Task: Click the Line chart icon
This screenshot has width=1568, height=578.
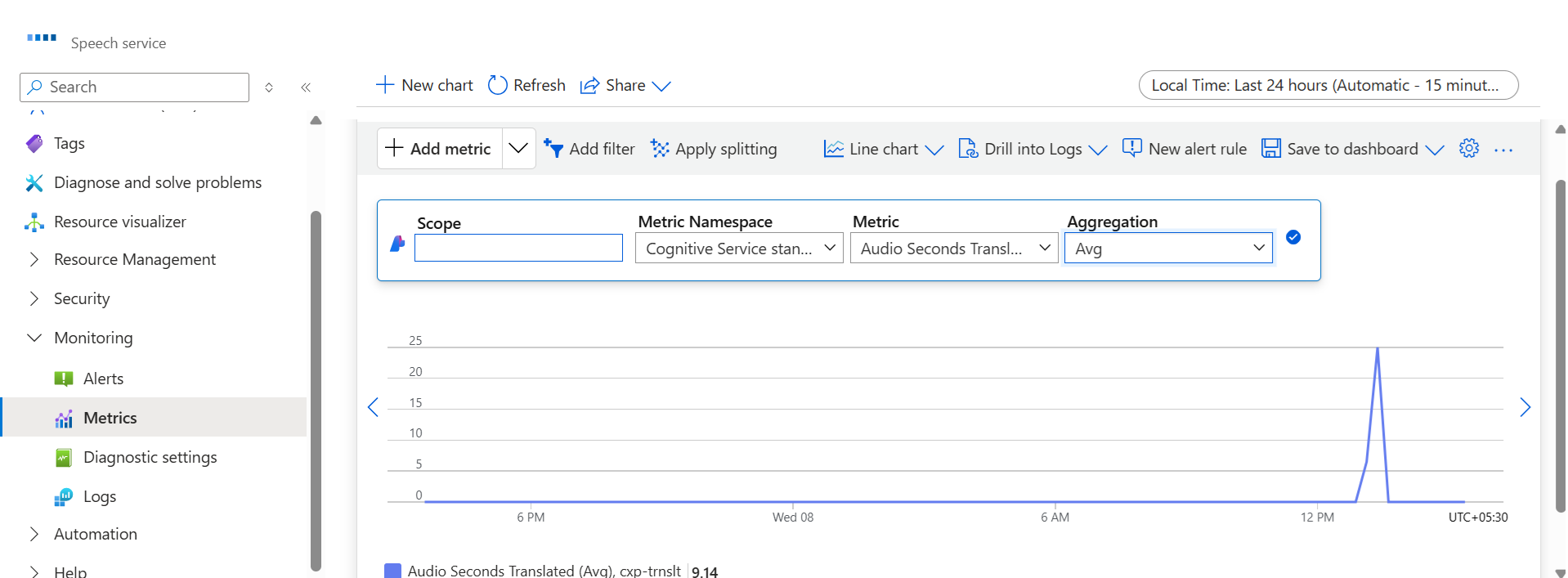Action: [x=834, y=149]
